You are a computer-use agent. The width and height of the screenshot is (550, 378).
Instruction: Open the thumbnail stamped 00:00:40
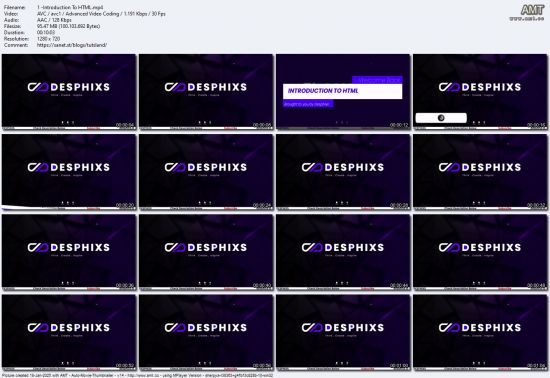(206, 252)
